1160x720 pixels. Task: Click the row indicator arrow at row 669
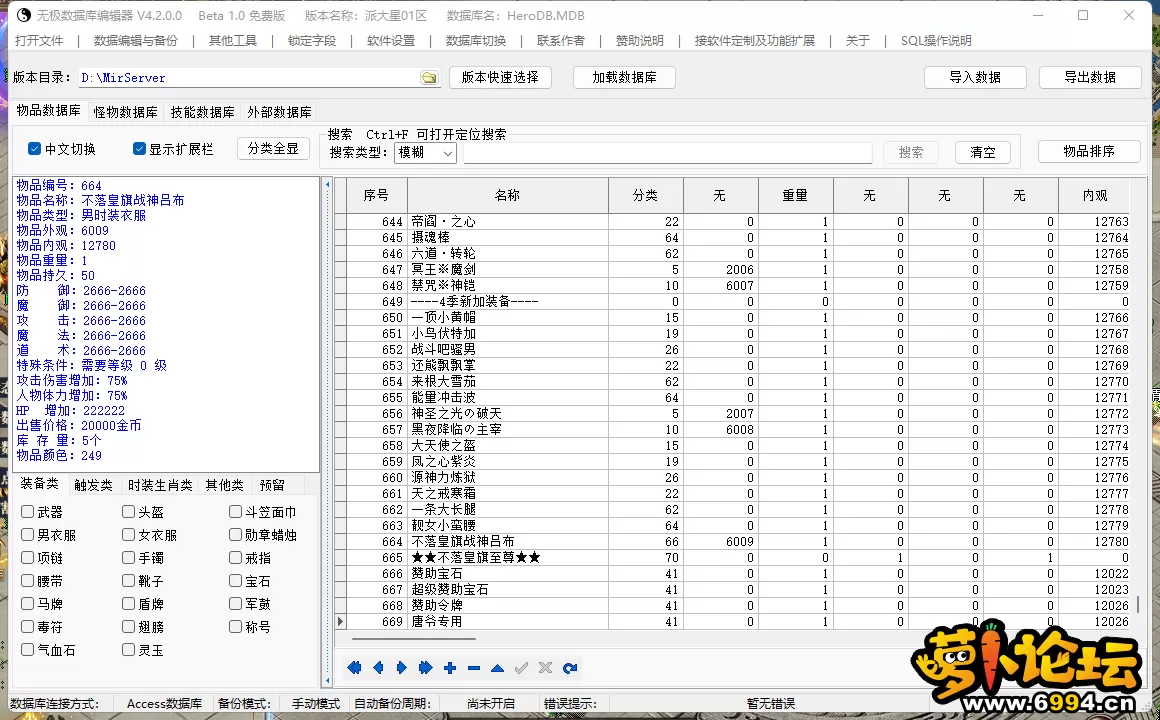(340, 622)
